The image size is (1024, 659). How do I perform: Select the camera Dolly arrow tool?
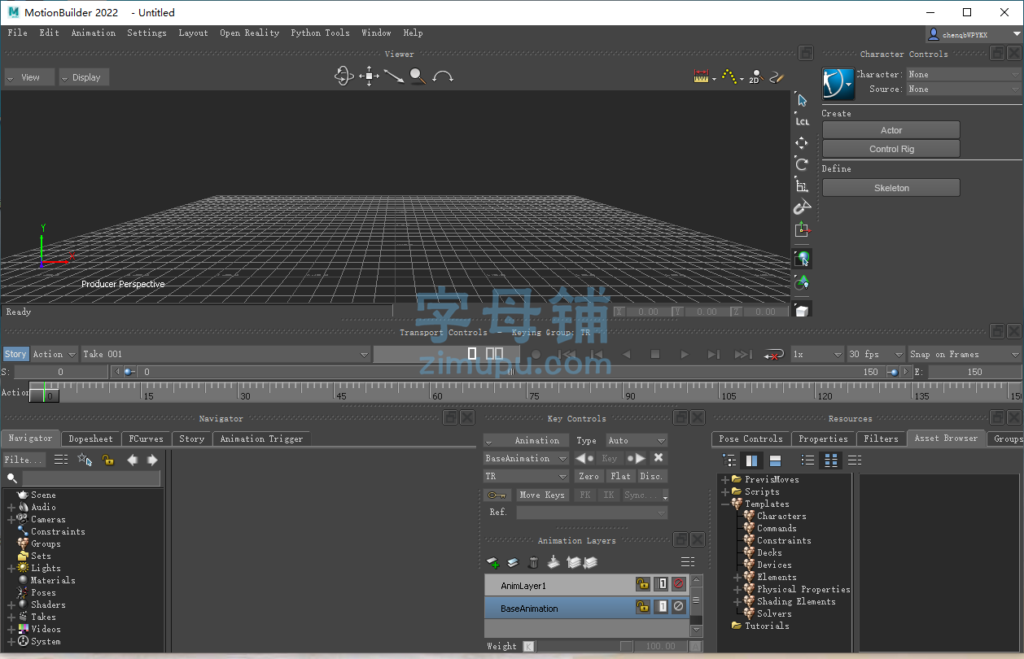pos(394,76)
